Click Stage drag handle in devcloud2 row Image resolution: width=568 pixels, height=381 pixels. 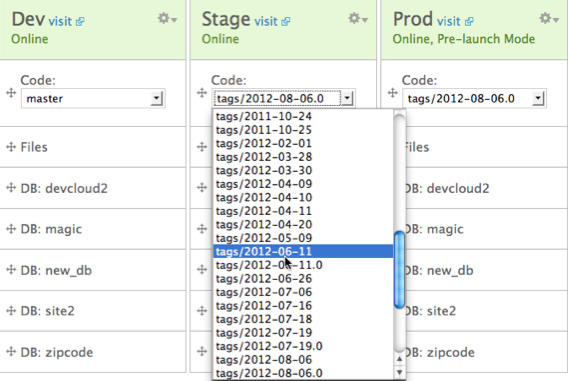(x=202, y=188)
